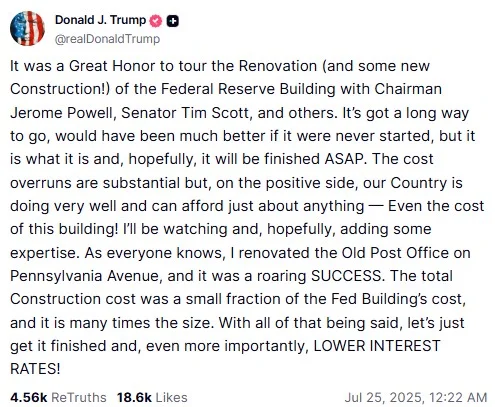
Task: Open the flag-themed profile avatar
Action: click(27, 28)
